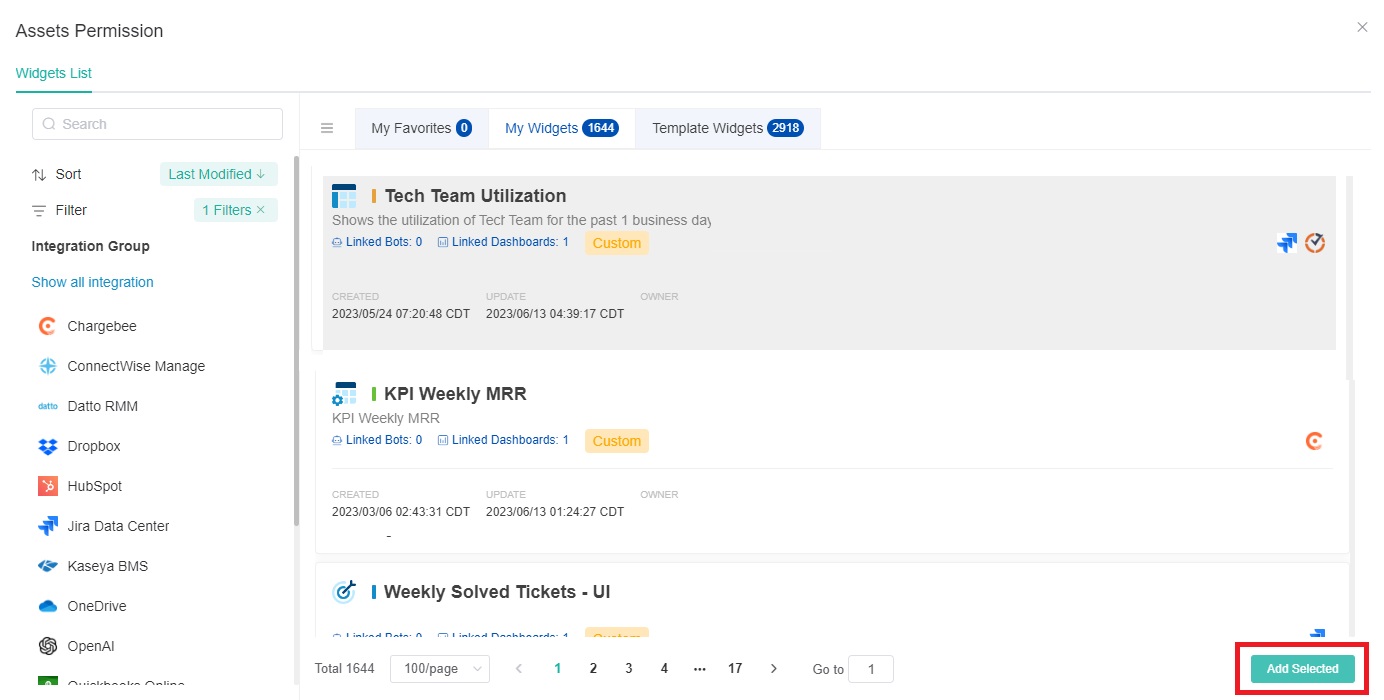Open the Template Widgets tab
Screen dimensions: 1384x700
coord(727,128)
